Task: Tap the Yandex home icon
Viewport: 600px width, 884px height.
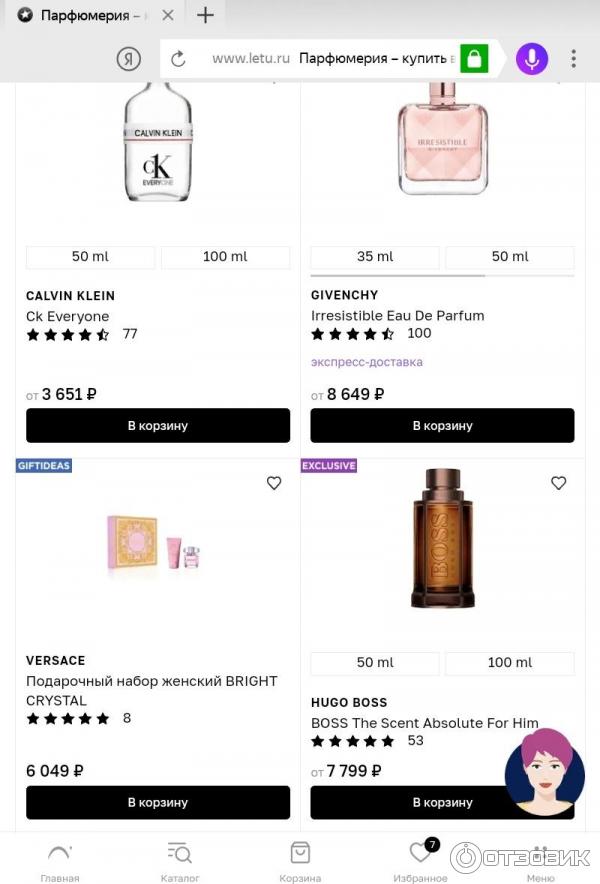Action: click(x=129, y=59)
